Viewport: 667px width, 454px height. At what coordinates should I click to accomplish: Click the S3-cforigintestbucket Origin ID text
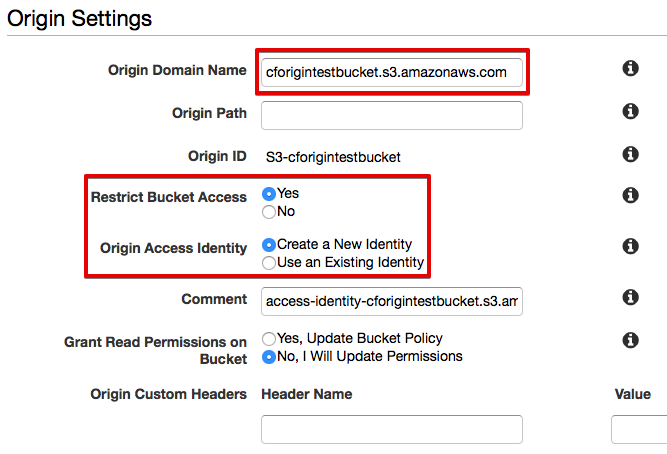click(x=333, y=157)
